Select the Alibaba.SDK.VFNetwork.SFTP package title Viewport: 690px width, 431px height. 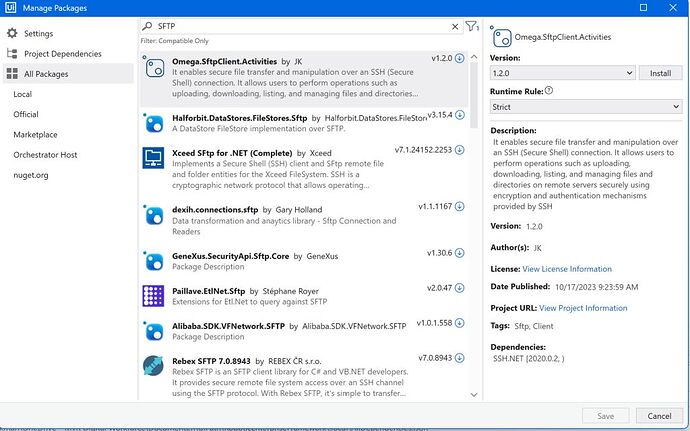point(228,326)
